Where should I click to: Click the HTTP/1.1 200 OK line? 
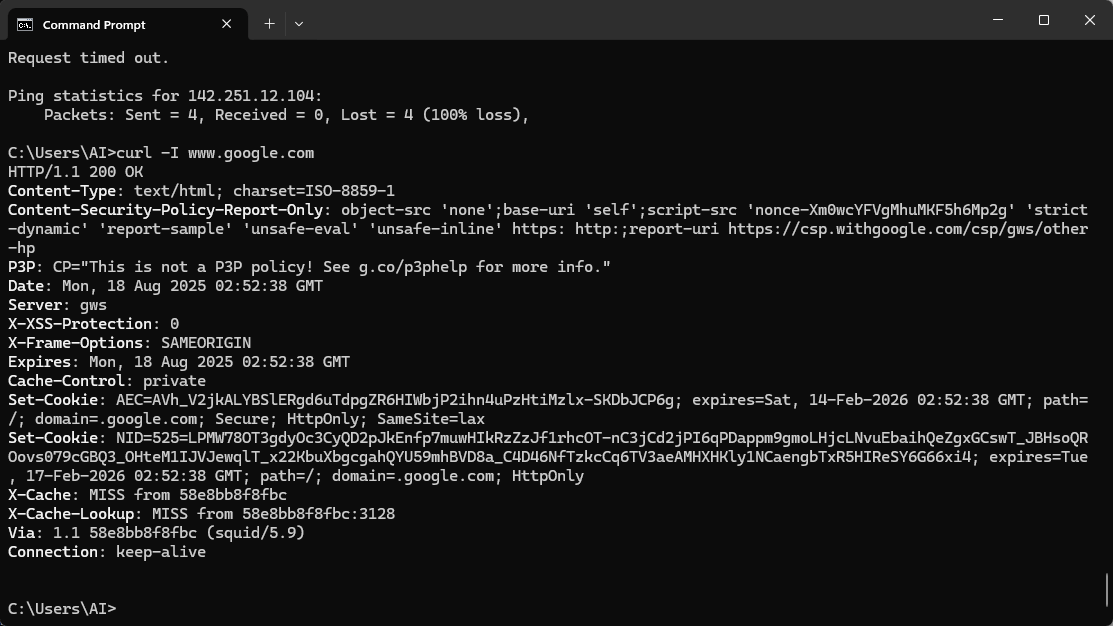pos(75,172)
